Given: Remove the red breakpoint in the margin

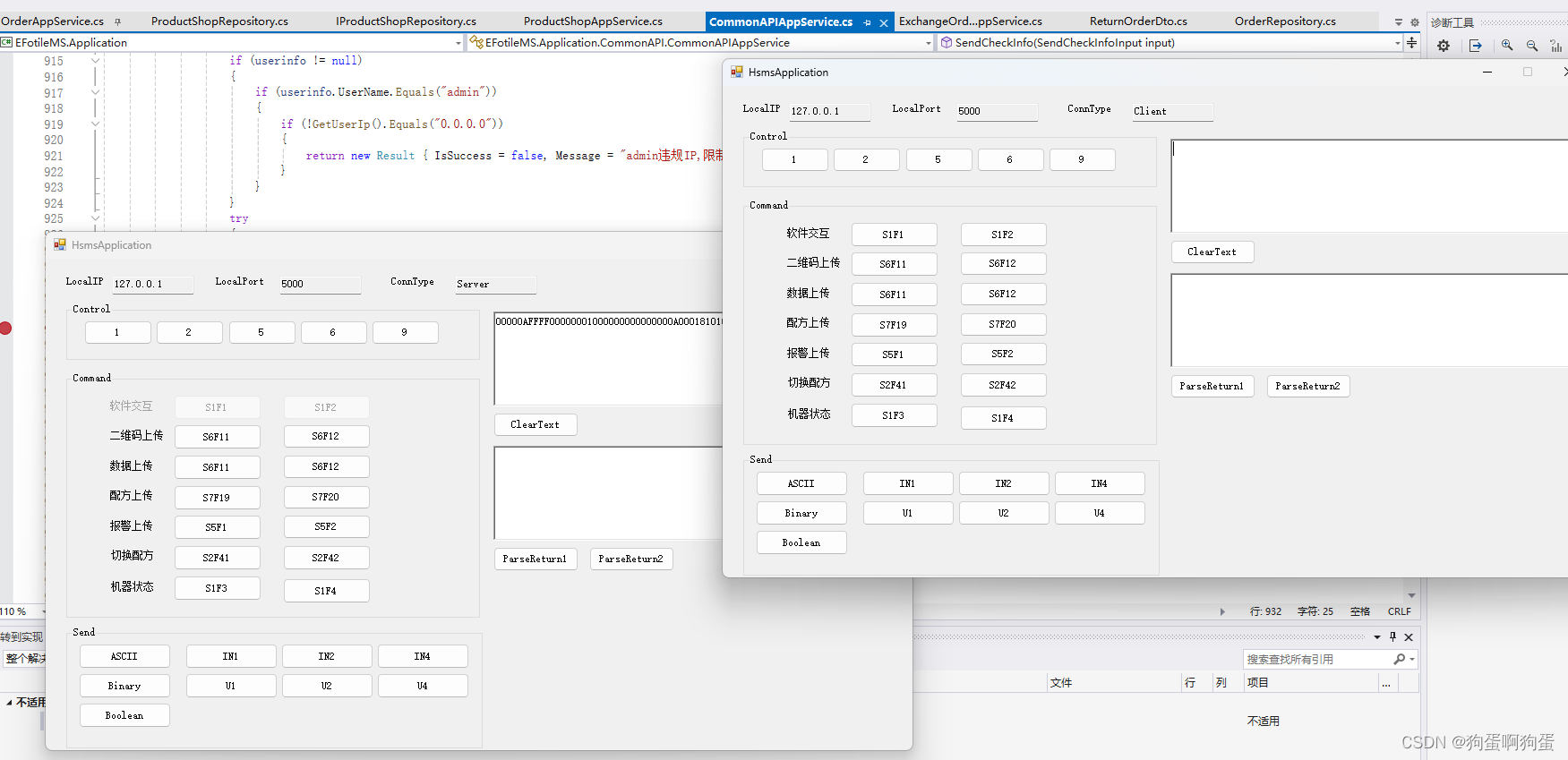Looking at the screenshot, I should pos(5,329).
